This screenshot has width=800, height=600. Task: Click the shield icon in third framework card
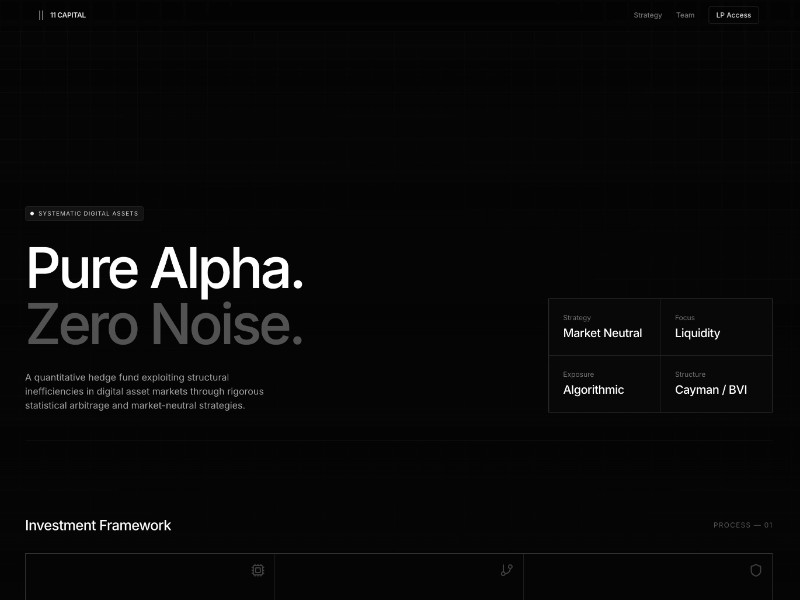click(756, 570)
